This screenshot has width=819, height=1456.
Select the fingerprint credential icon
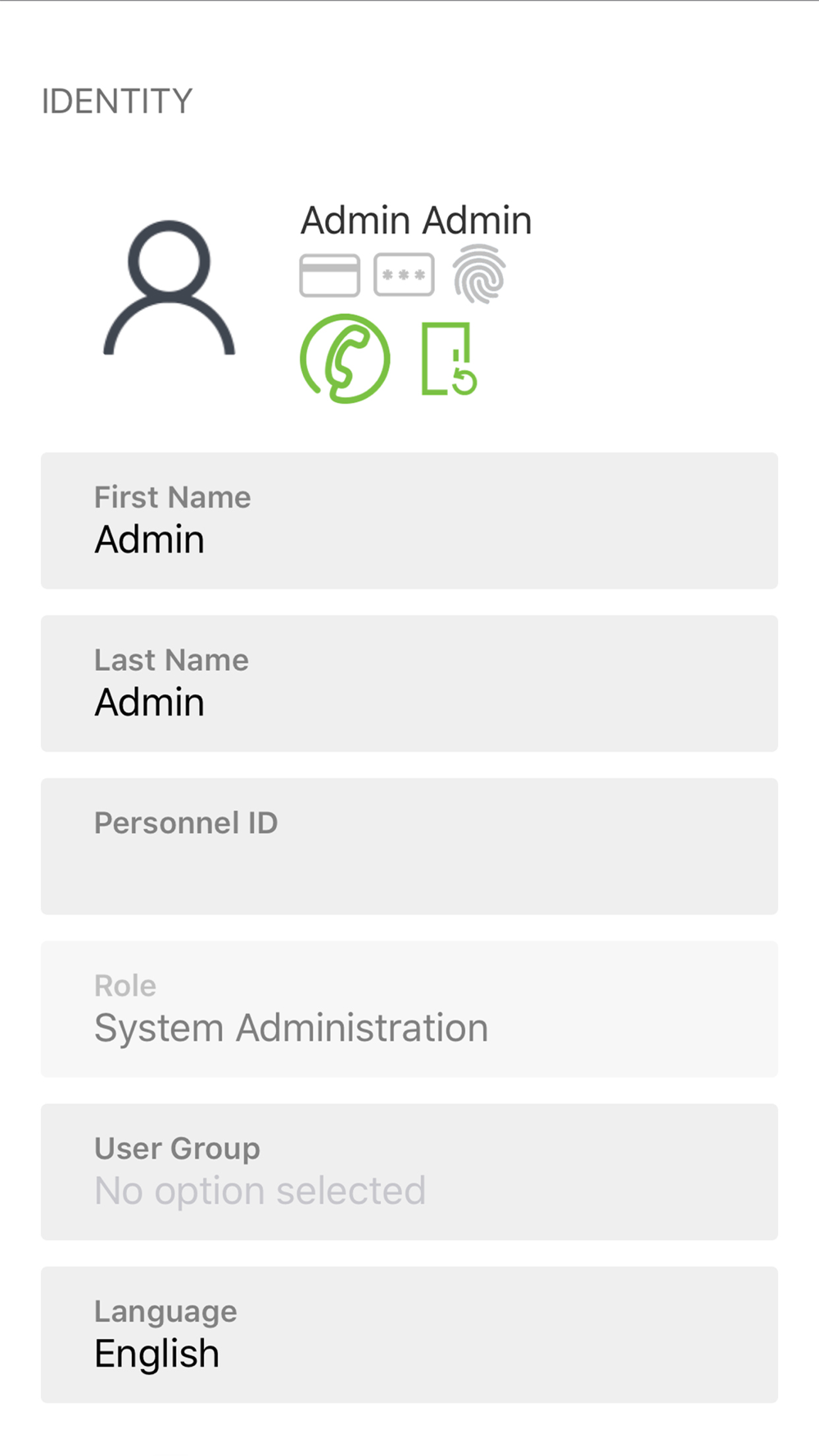coord(479,274)
